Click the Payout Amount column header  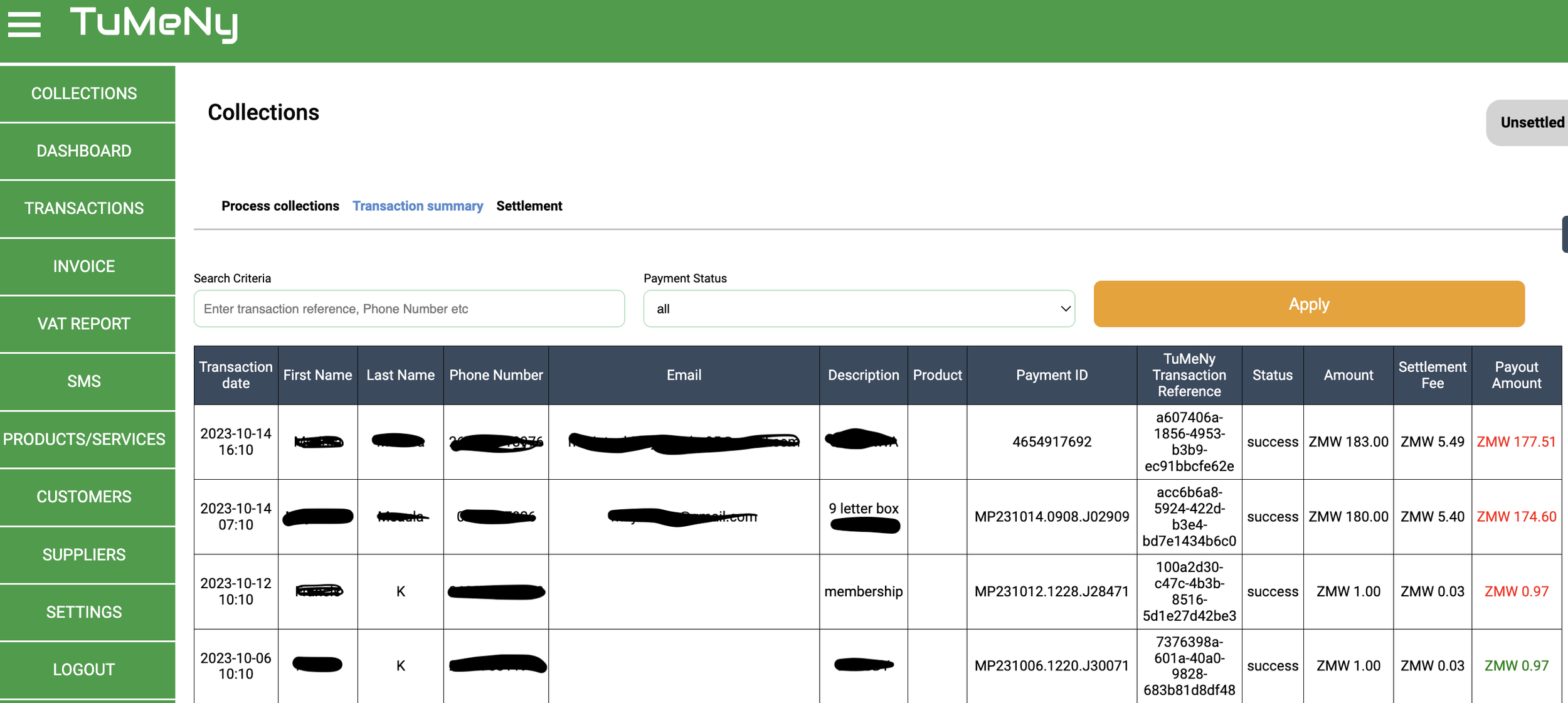(x=1516, y=375)
